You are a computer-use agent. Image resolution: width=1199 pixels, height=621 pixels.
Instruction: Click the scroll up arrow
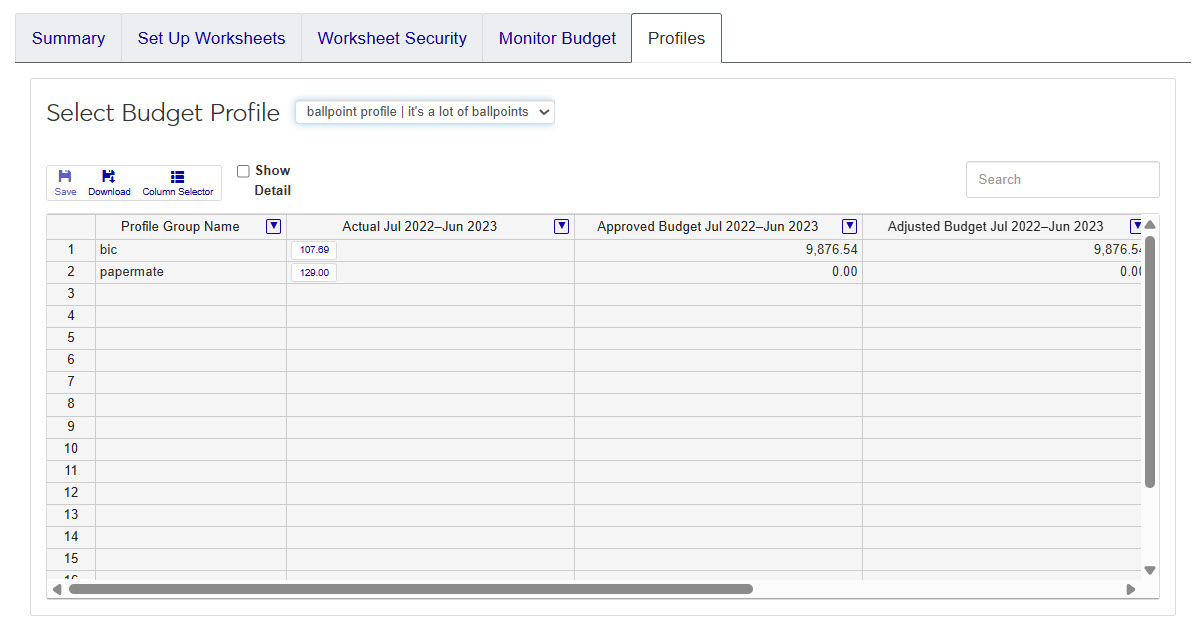1149,225
